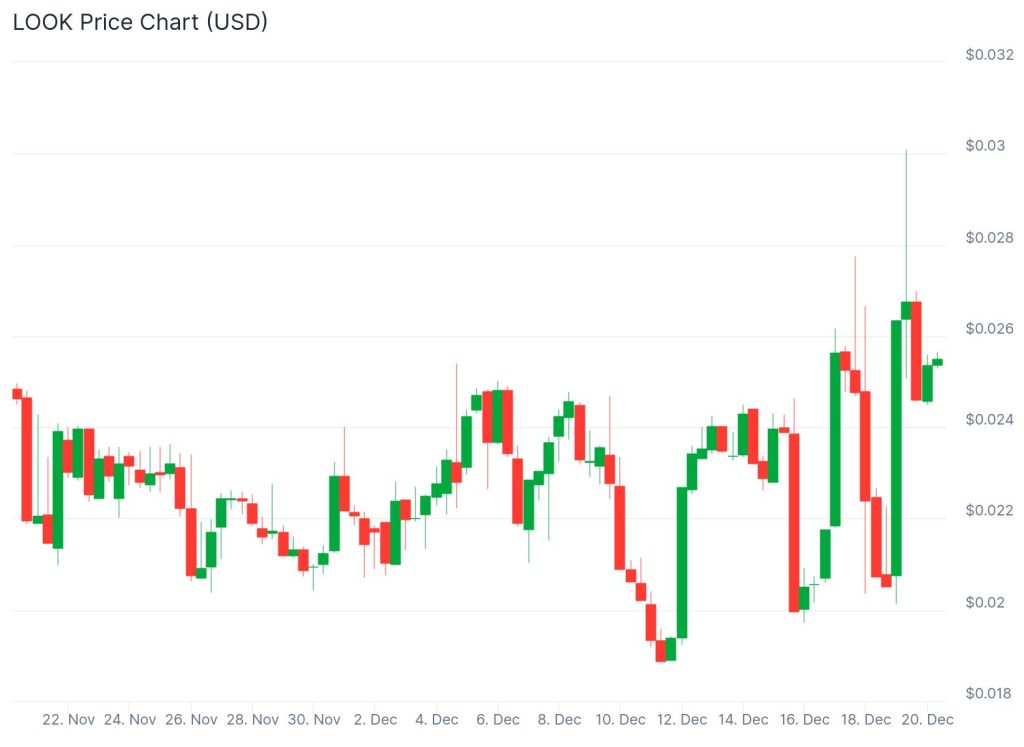The height and width of the screenshot is (747, 1024).
Task: Click the 18. Dec date marker
Action: point(865,720)
